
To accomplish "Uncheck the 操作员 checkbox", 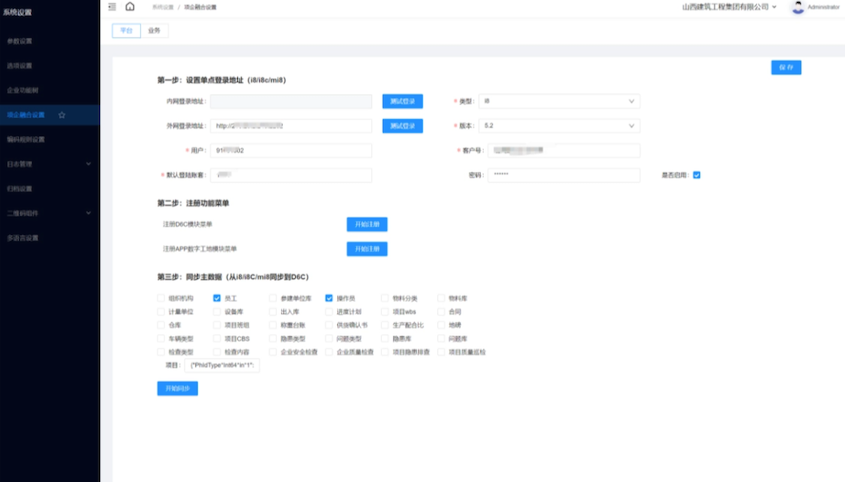I will click(x=329, y=298).
